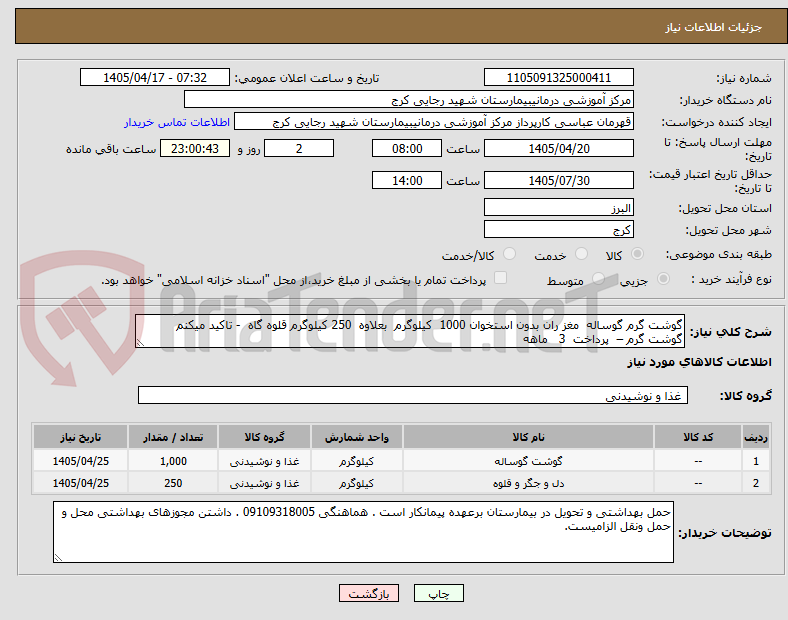Viewport: 788px width, 620px height.
Task: Select the گوشت گوساله table row
Action: [402, 461]
